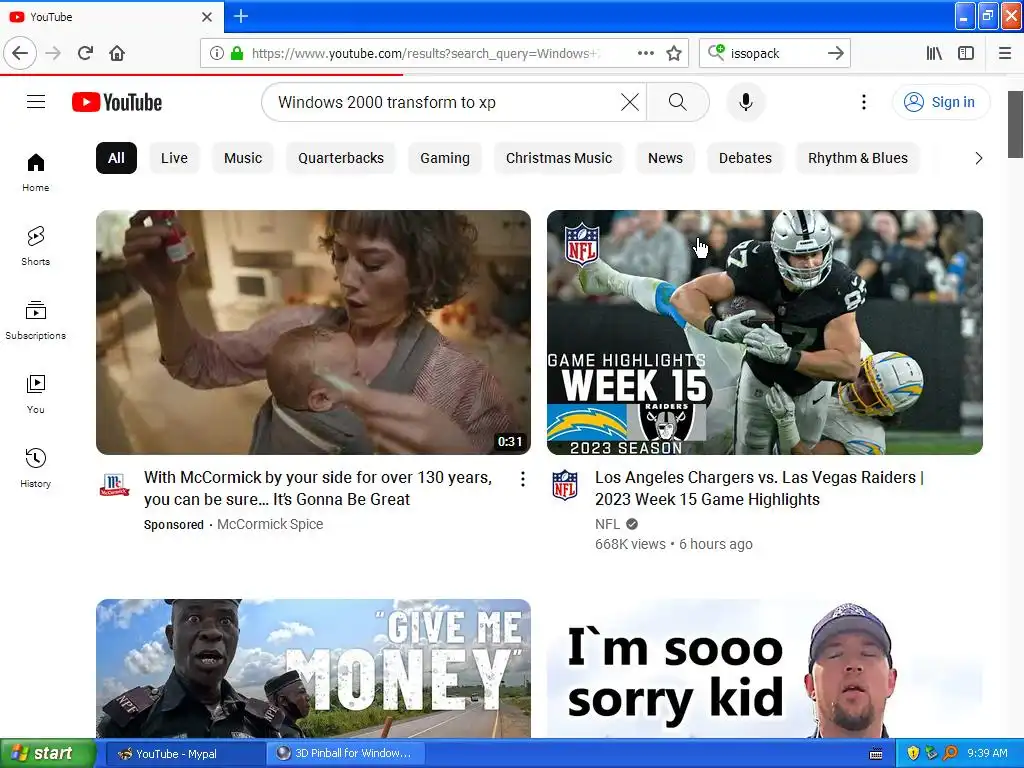Open the browser Library icon

click(934, 53)
